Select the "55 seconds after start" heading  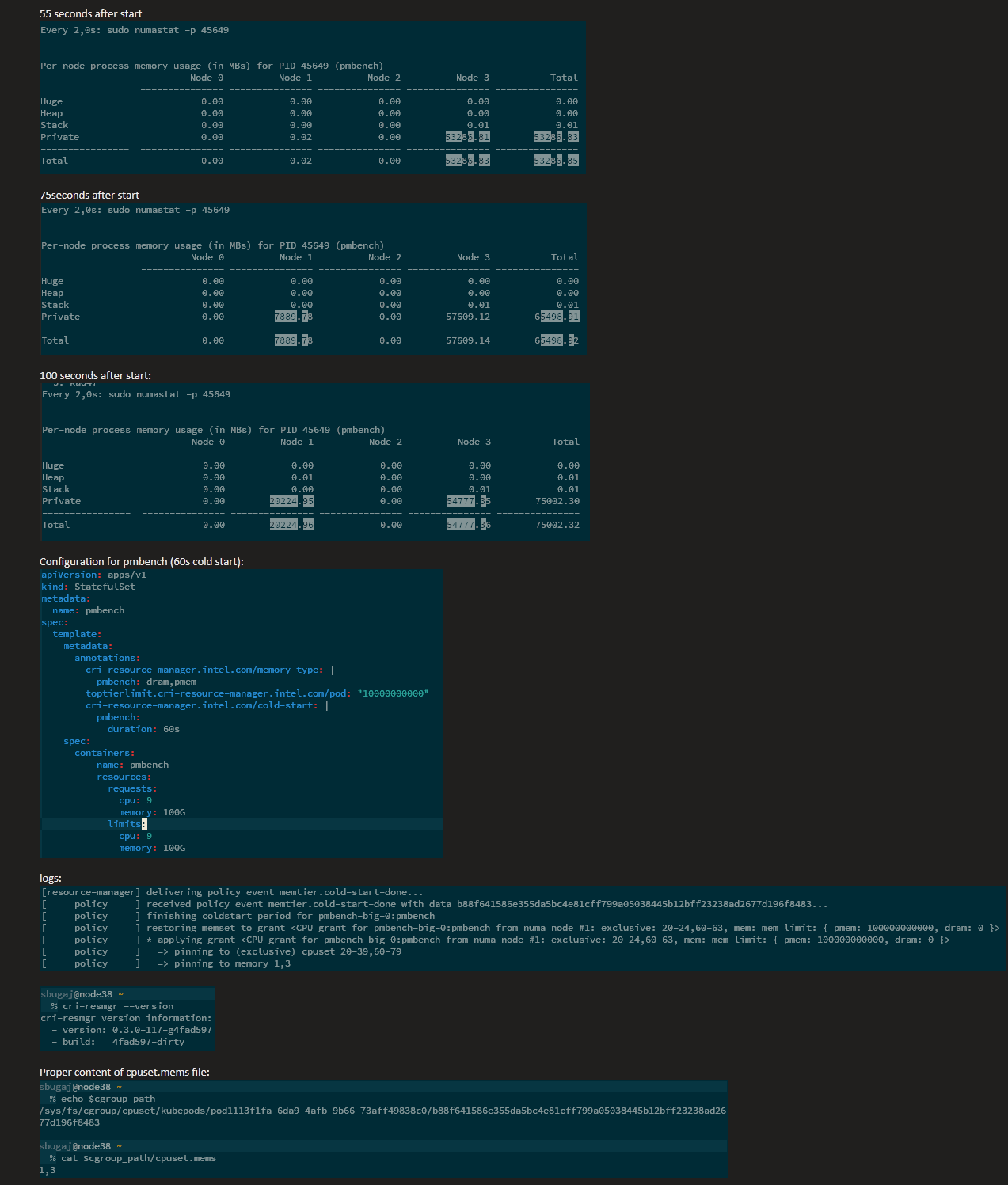[91, 13]
